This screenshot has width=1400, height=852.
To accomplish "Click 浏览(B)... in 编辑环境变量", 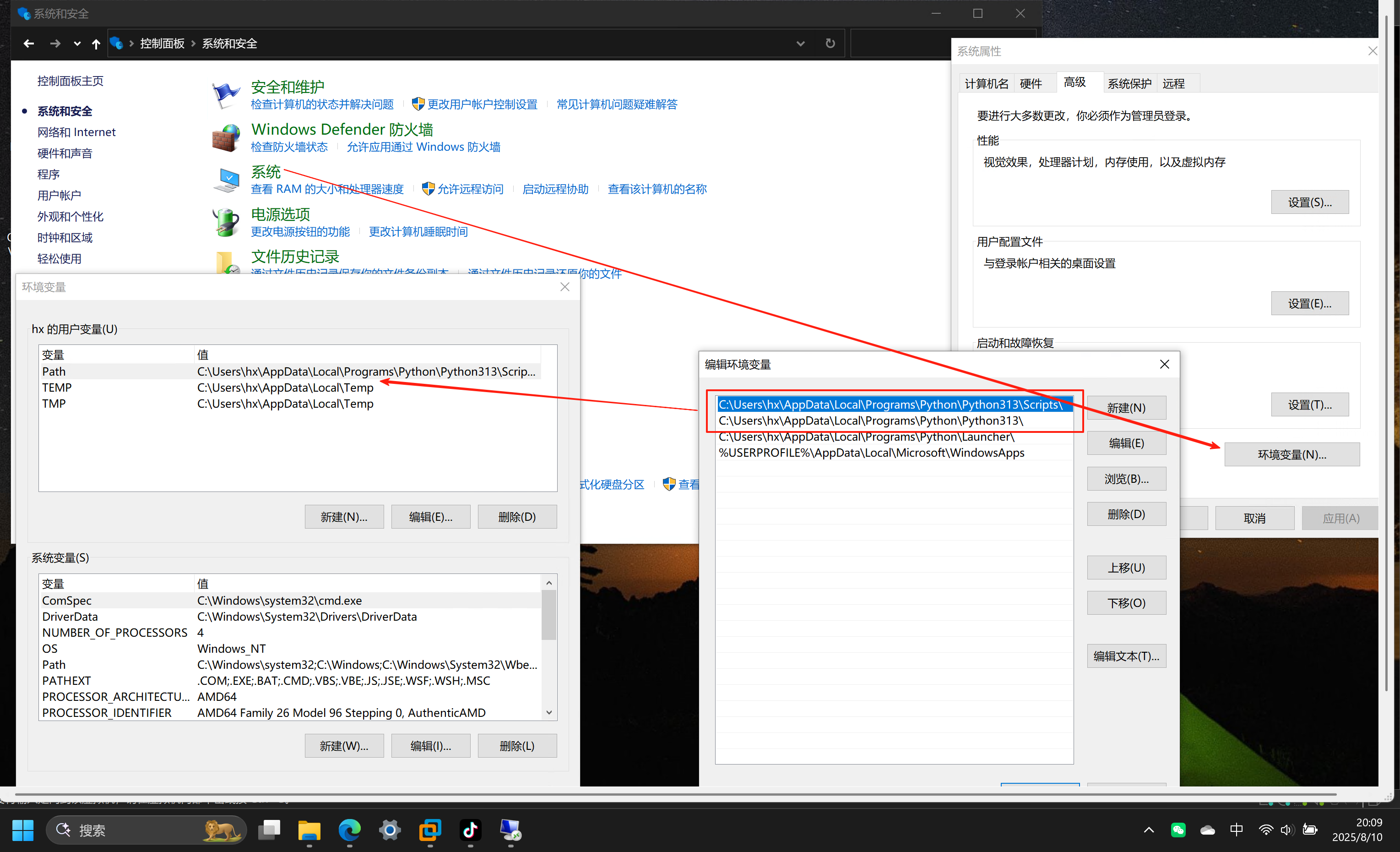I will tap(1126, 479).
